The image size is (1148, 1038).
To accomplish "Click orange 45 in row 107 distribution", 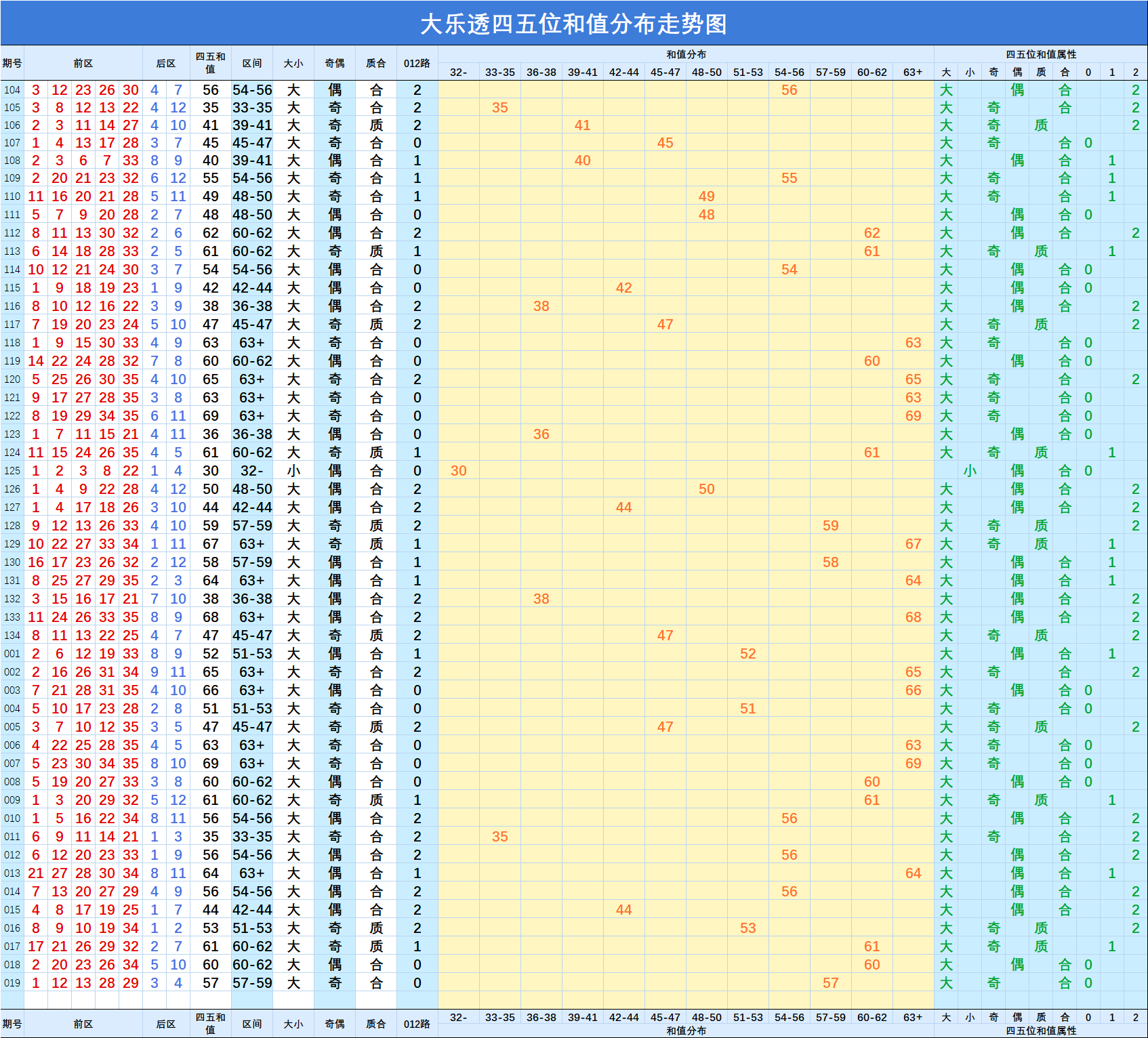I will pyautogui.click(x=665, y=142).
